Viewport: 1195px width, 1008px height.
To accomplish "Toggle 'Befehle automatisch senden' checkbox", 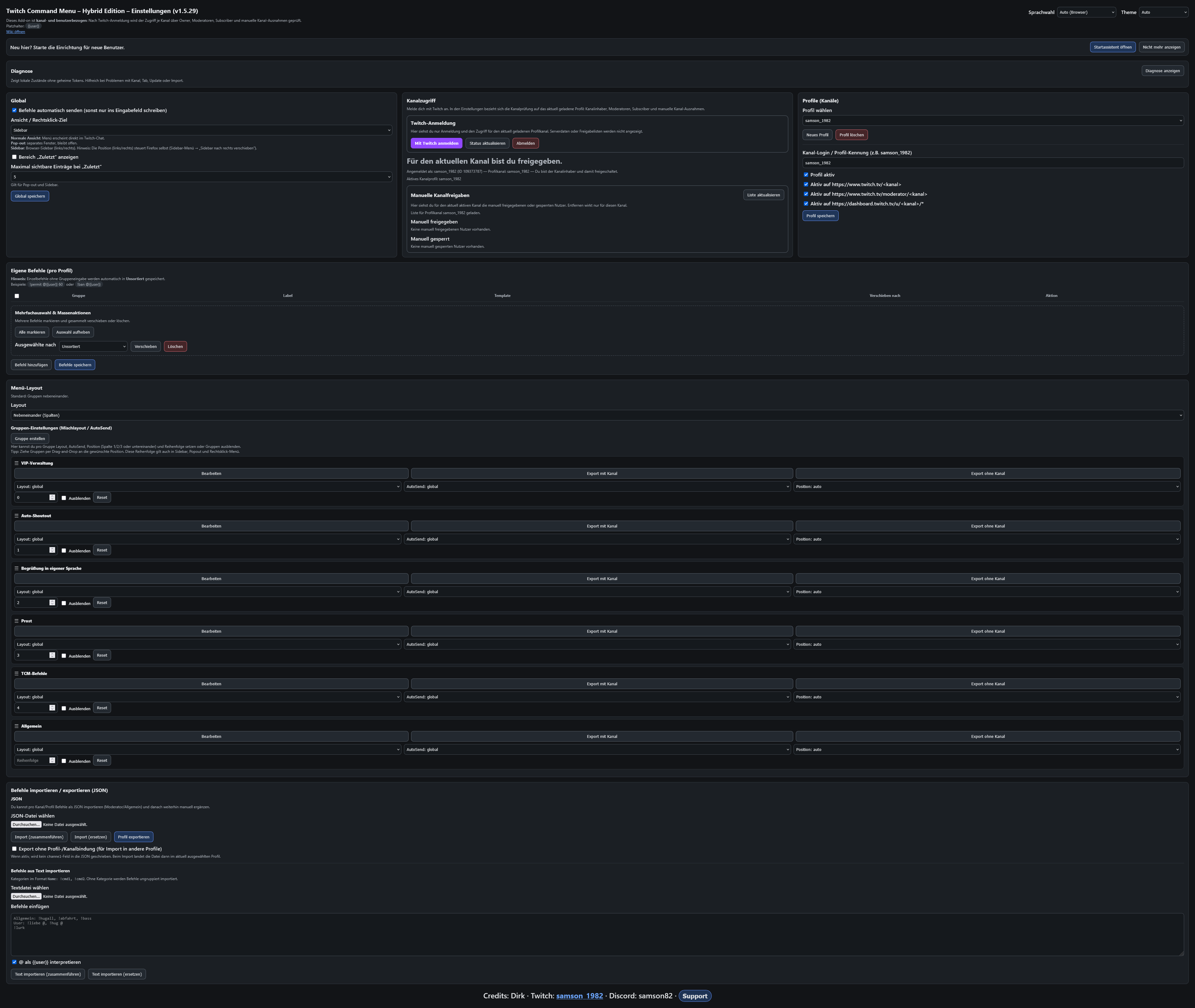I will coord(14,110).
